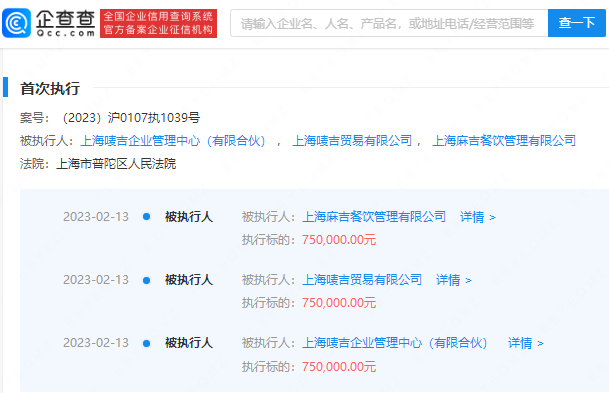Click timeline dot beside 上海唛吉贸易有限公司 entry
This screenshot has width=609, height=393.
(146, 280)
